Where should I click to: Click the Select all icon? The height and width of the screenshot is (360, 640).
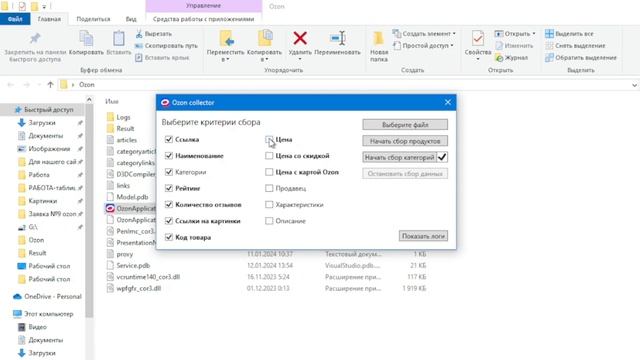[549, 34]
